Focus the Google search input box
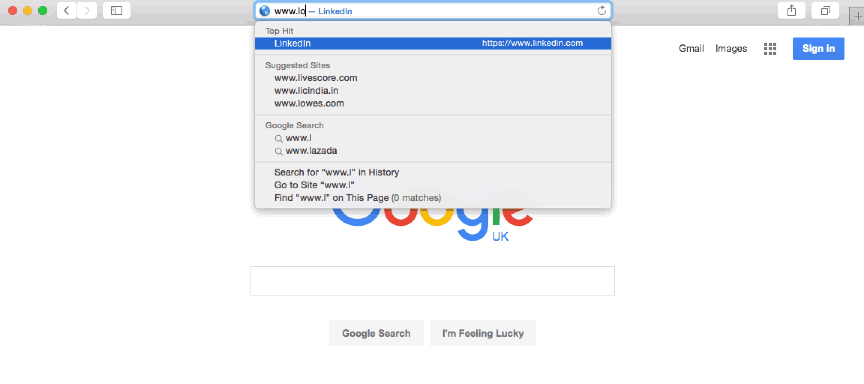Screen dimensions: 864x384 [x=433, y=281]
